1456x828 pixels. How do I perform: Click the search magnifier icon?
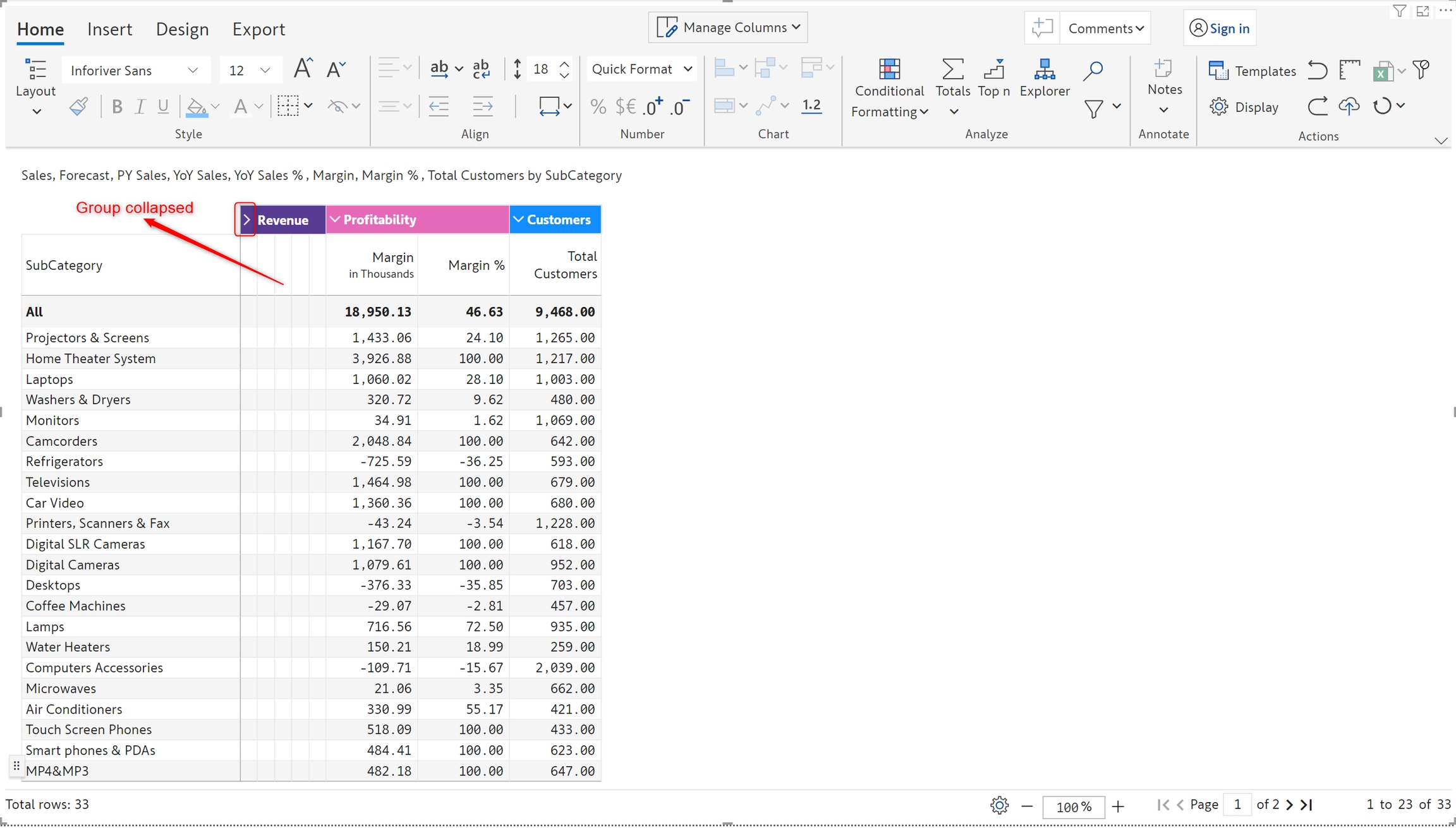pyautogui.click(x=1093, y=70)
